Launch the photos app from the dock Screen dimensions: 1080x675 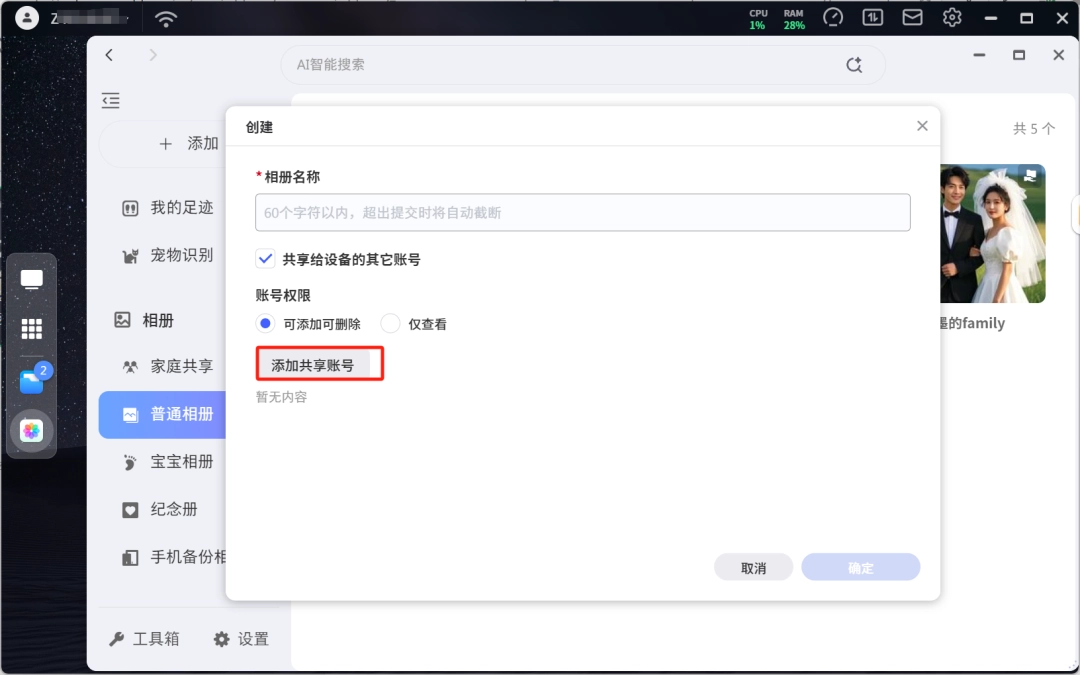[x=31, y=431]
